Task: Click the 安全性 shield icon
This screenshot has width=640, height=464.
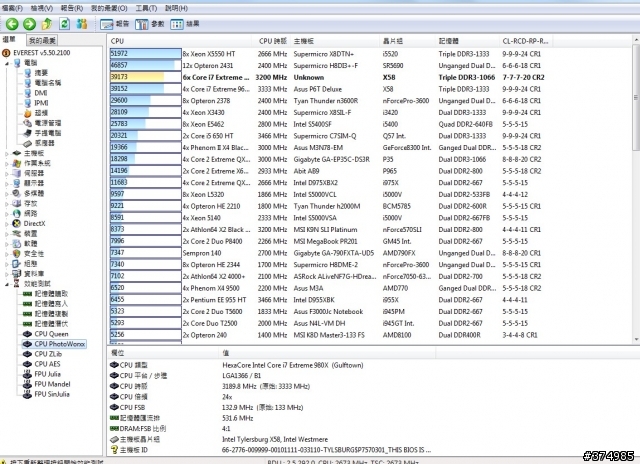Action: coord(17,253)
